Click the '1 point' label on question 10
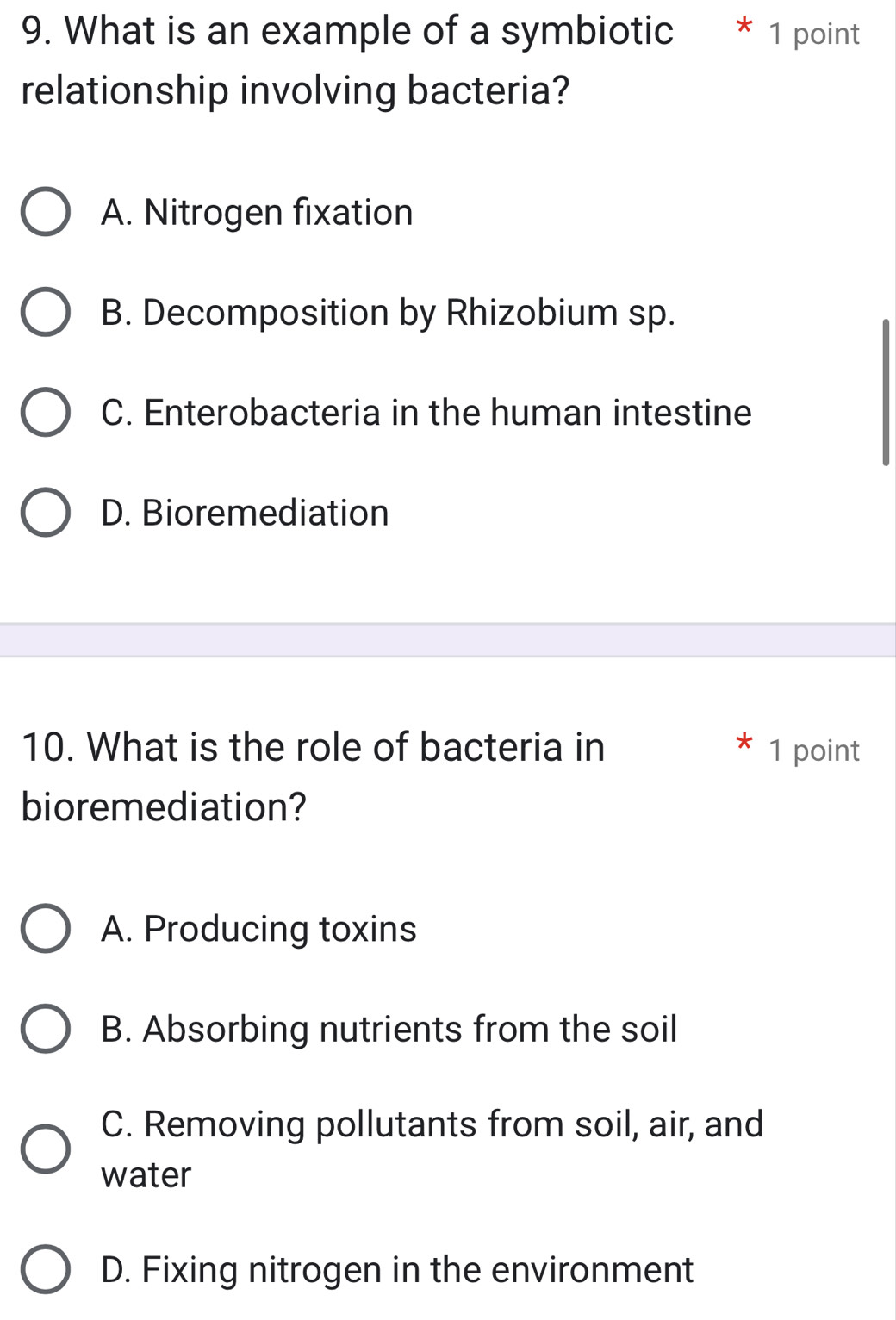Viewport: 896px width, 1320px height. pos(814,751)
